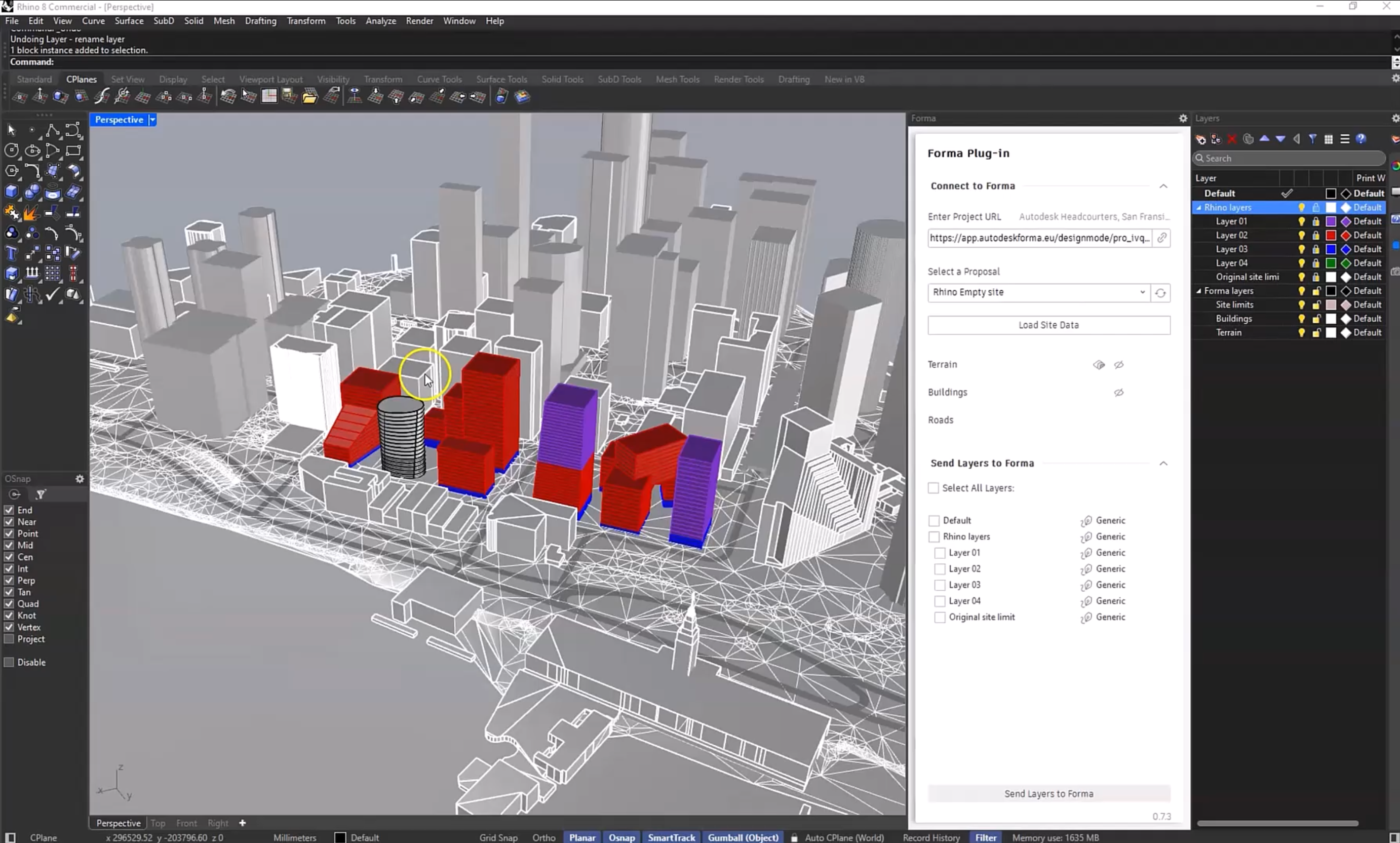Click the Send Layers to Forma button
This screenshot has height=843, width=1400.
point(1048,793)
